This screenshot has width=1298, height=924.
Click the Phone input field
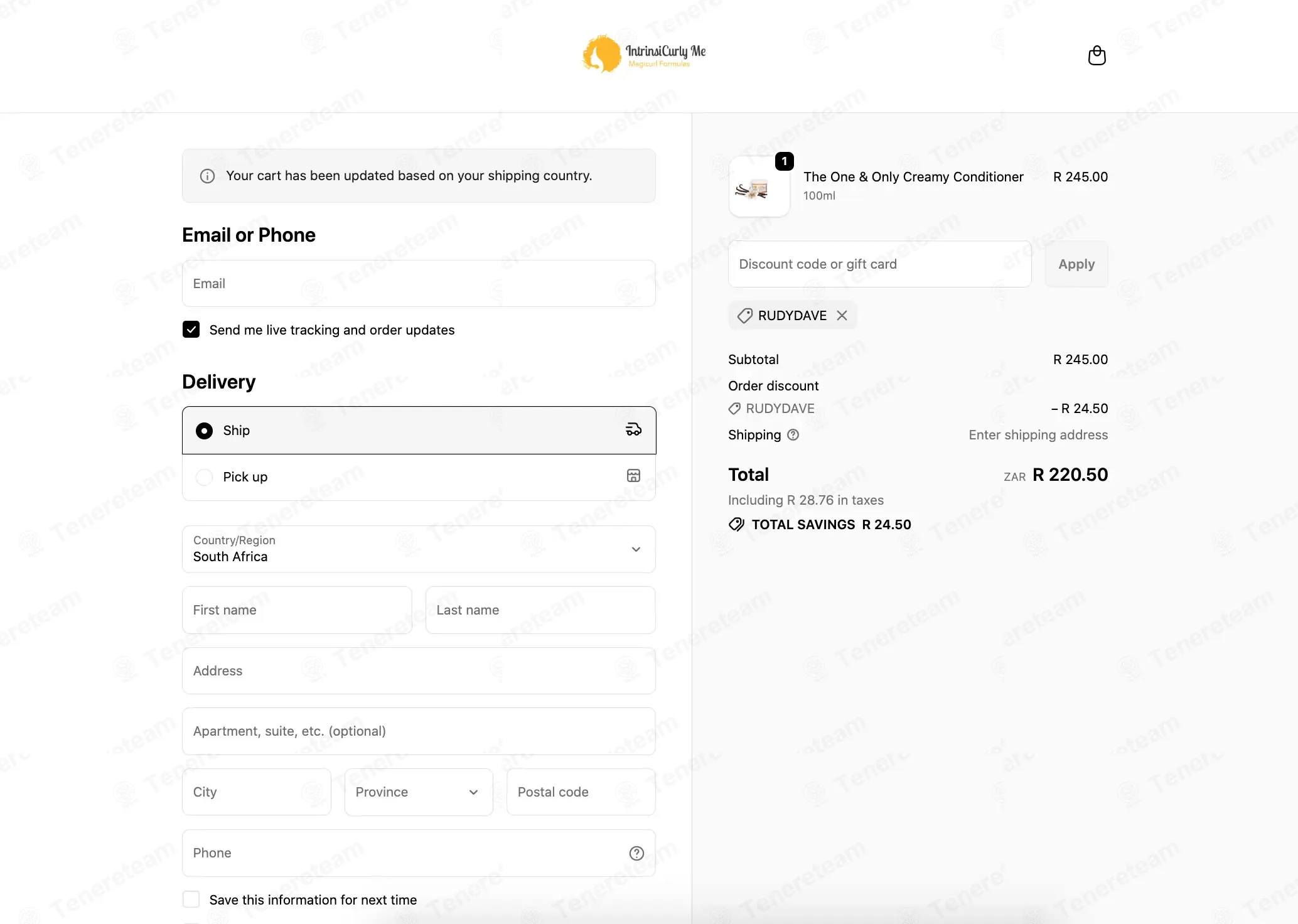419,853
